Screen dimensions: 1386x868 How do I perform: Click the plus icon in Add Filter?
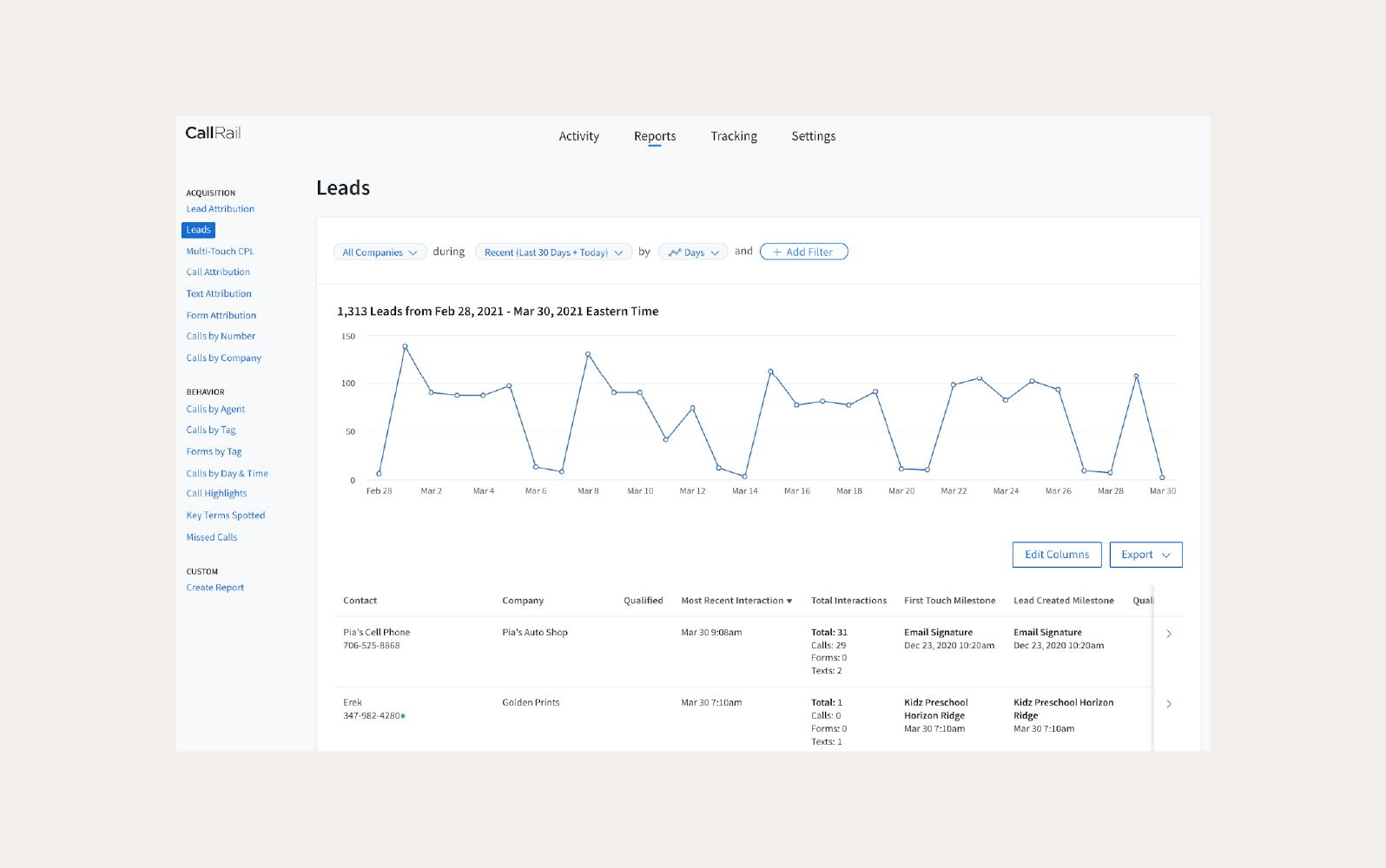(x=777, y=253)
